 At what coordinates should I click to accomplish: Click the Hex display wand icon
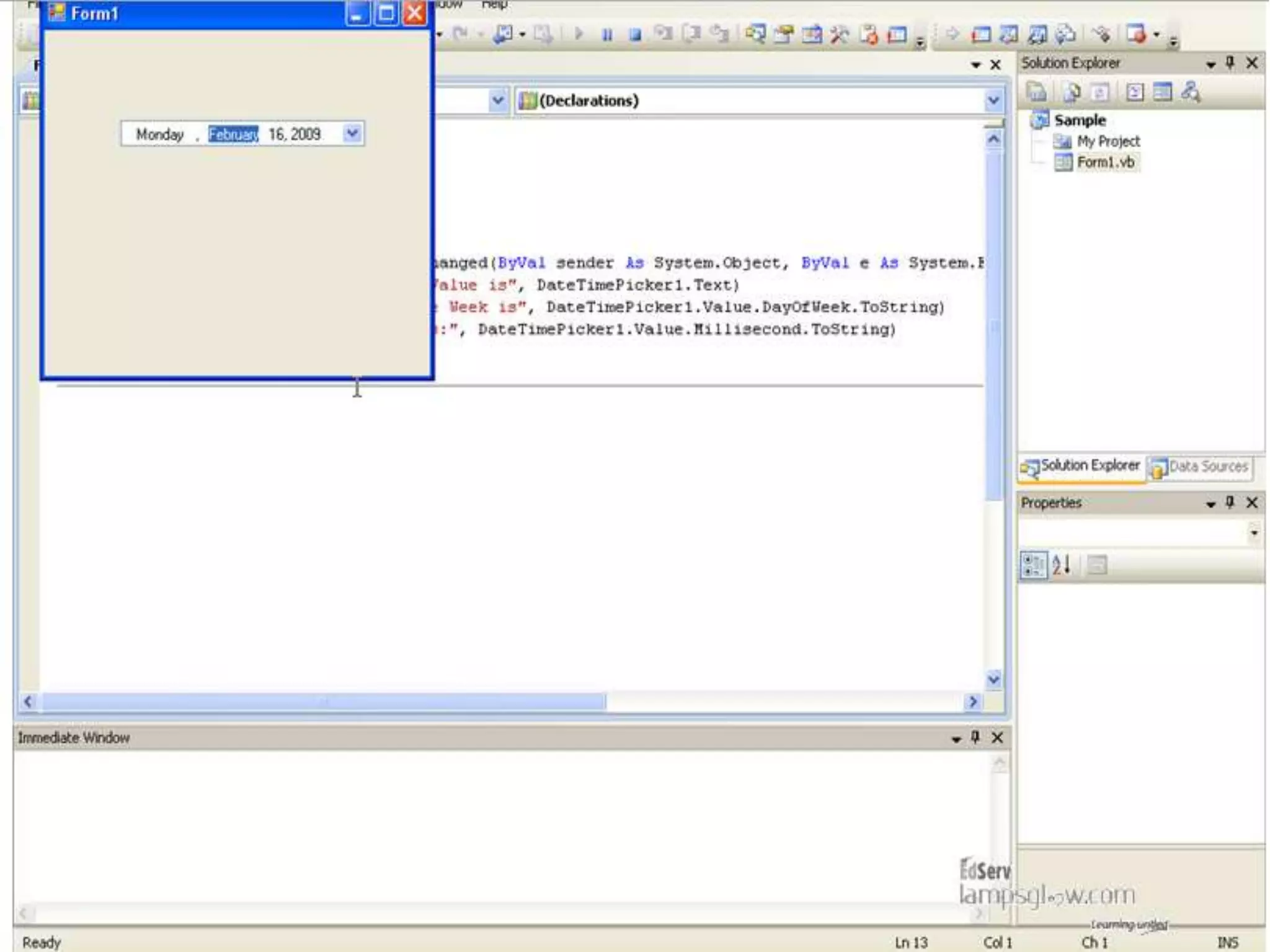click(x=1102, y=34)
